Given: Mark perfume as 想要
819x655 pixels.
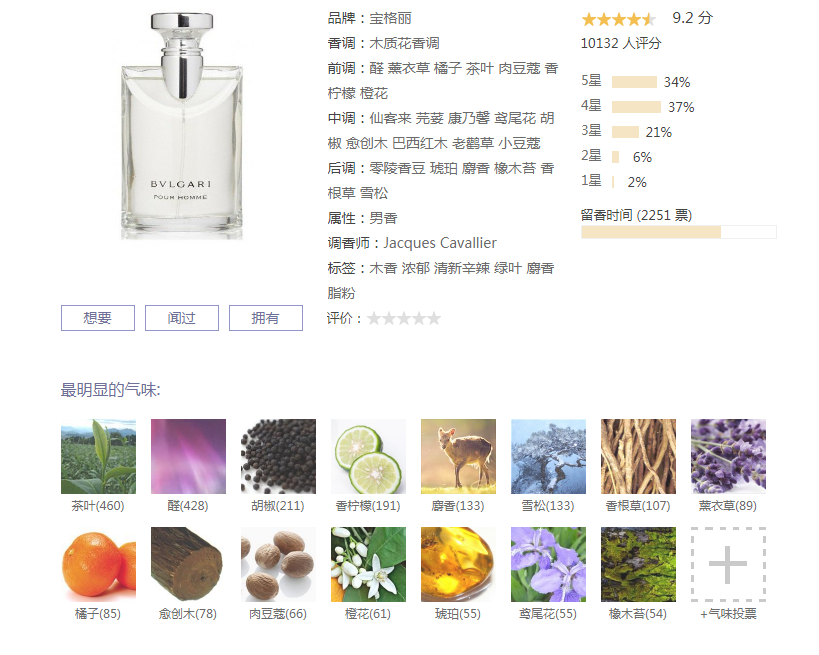Looking at the screenshot, I should [x=98, y=318].
